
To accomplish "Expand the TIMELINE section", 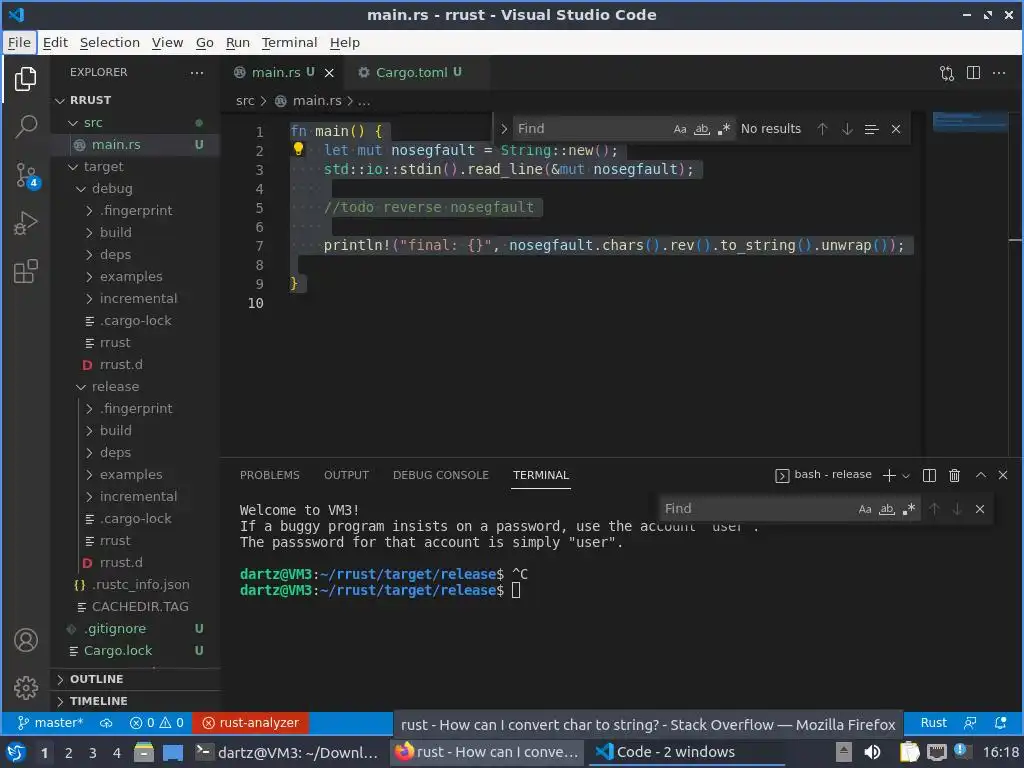I will [135, 701].
